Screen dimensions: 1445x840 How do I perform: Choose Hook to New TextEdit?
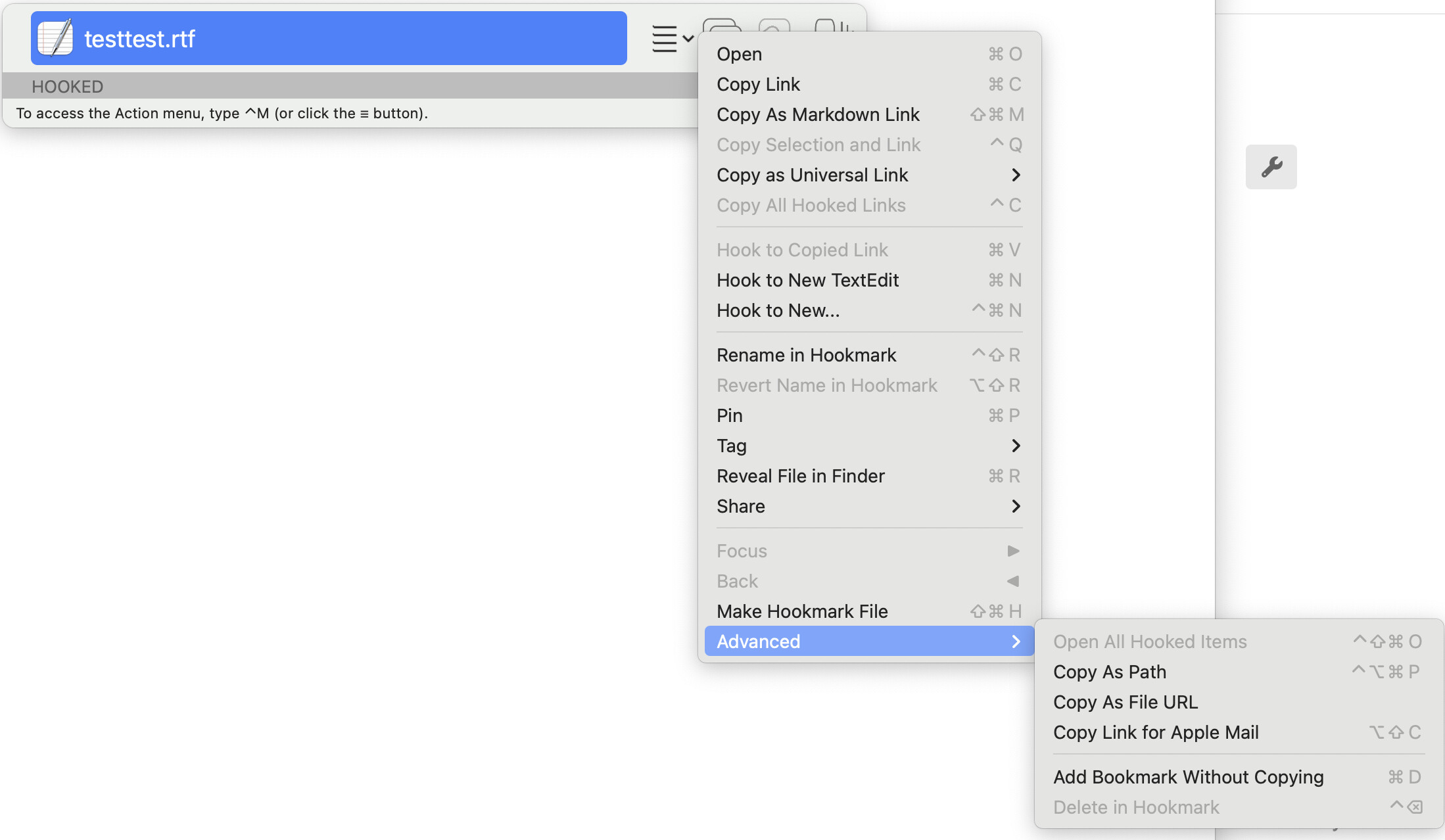[807, 280]
